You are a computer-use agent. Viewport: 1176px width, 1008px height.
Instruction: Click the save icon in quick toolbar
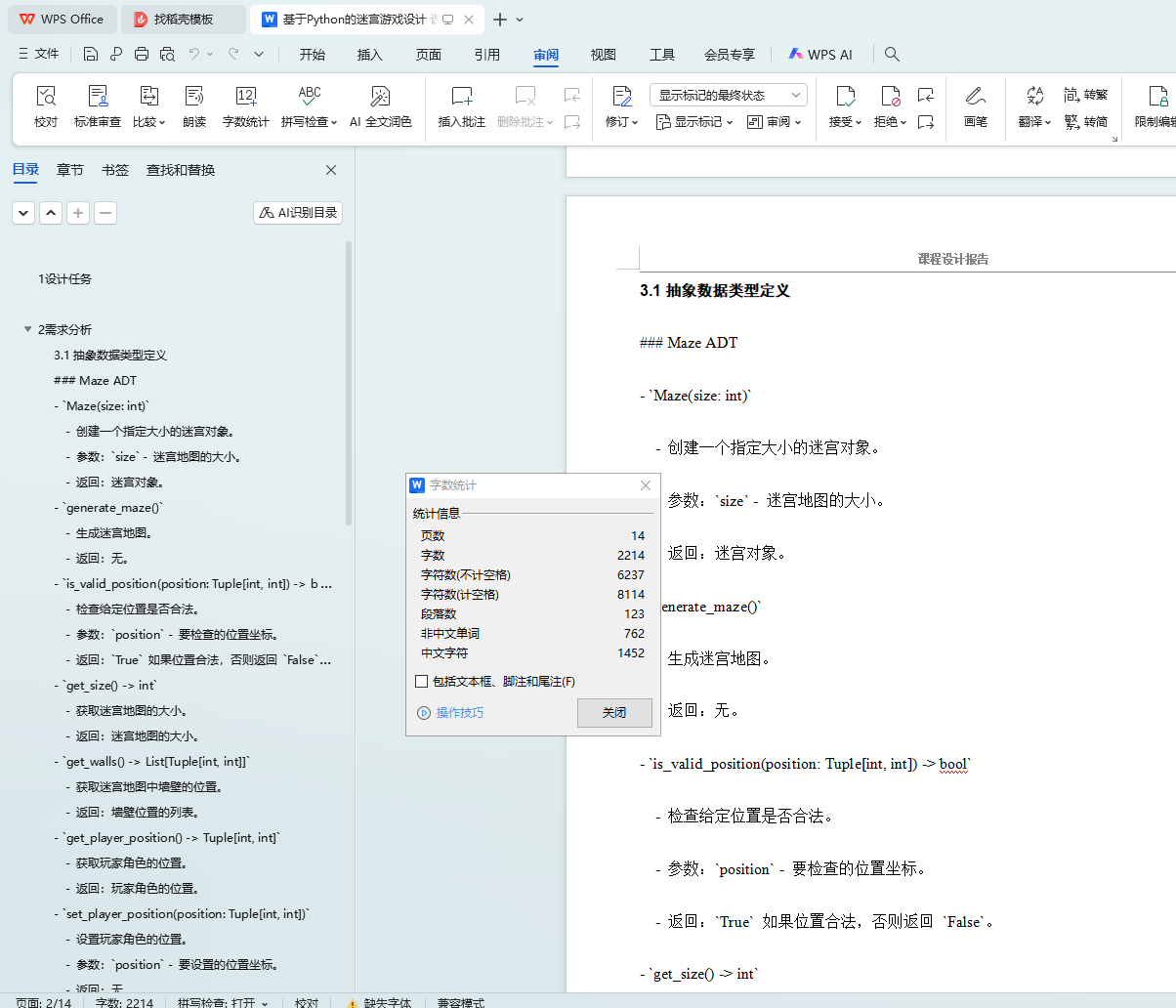91,55
